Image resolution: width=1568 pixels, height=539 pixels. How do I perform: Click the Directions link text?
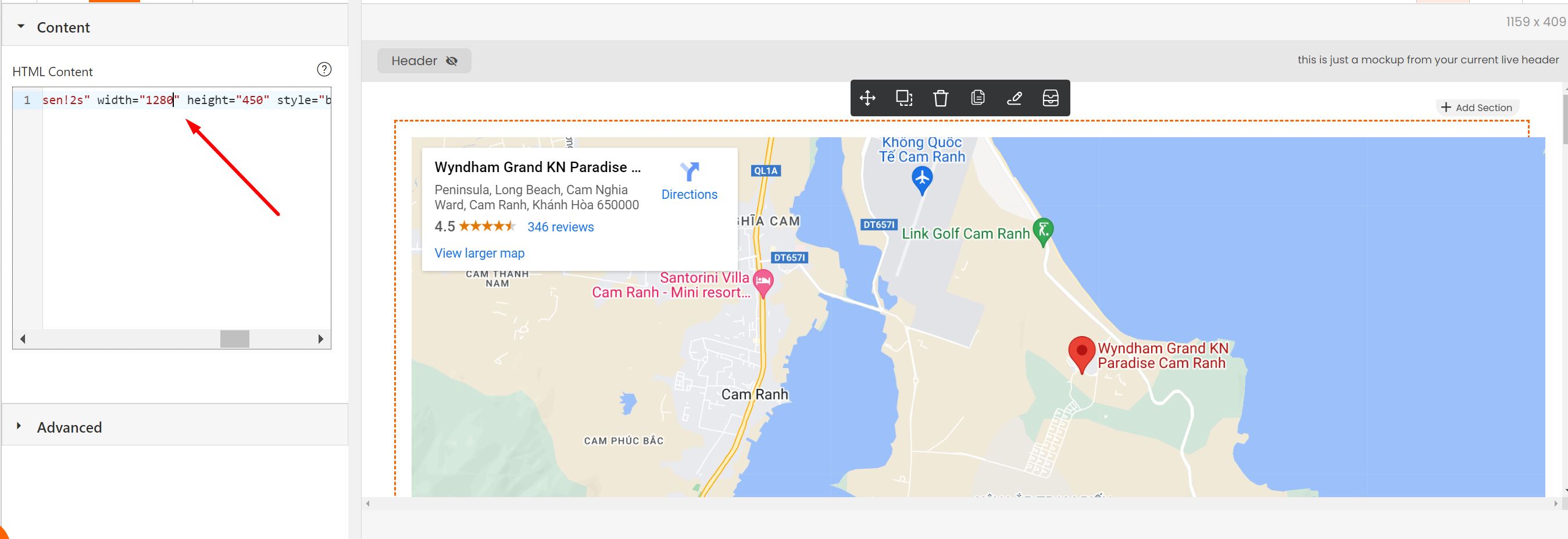689,194
